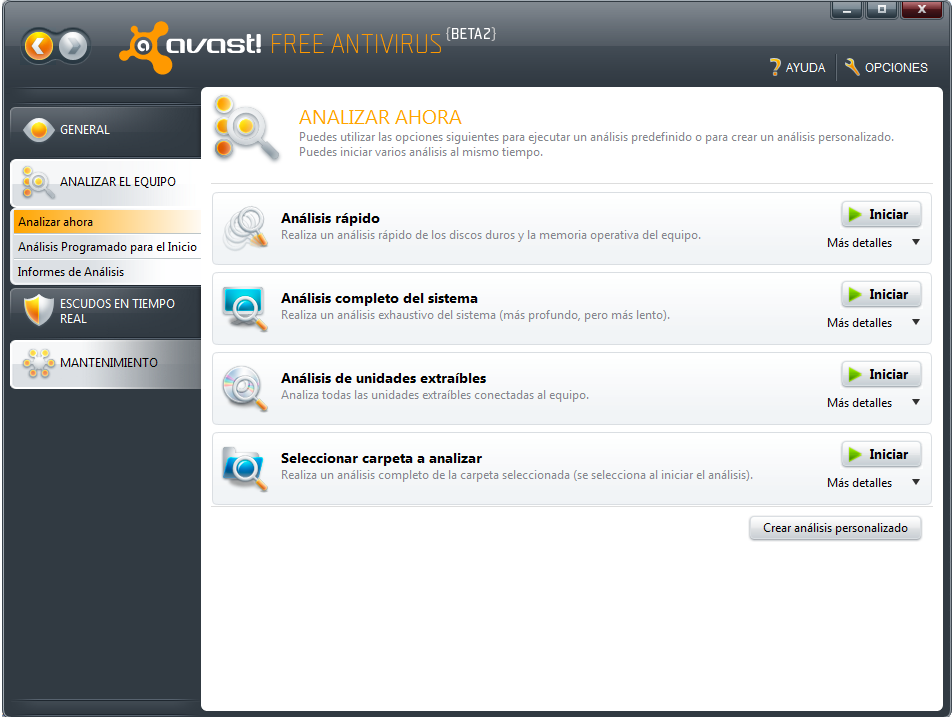
Task: Start Análisis de unidades extraíbles with Iniciar
Action: coord(881,375)
